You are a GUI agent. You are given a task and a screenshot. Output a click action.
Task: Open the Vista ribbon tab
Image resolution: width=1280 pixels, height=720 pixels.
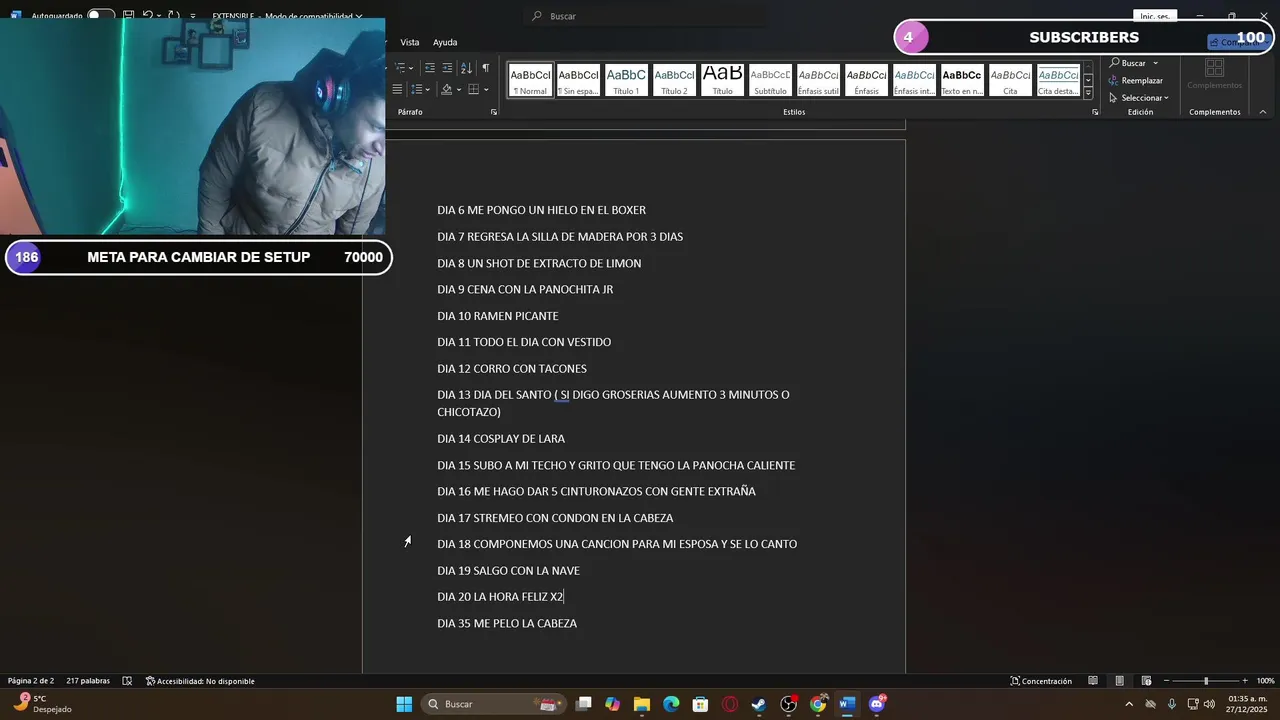pos(410,42)
